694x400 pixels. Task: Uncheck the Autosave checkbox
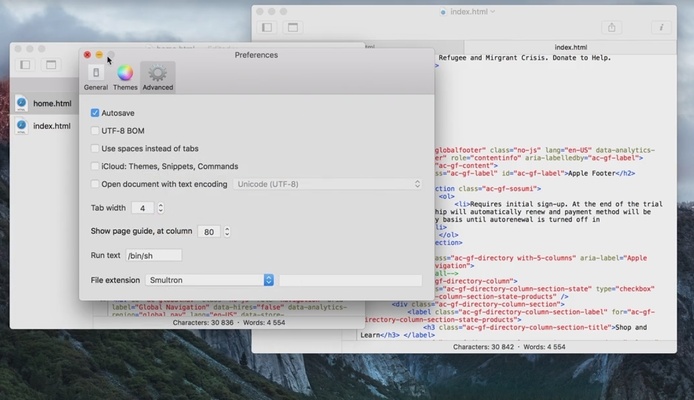coord(95,113)
